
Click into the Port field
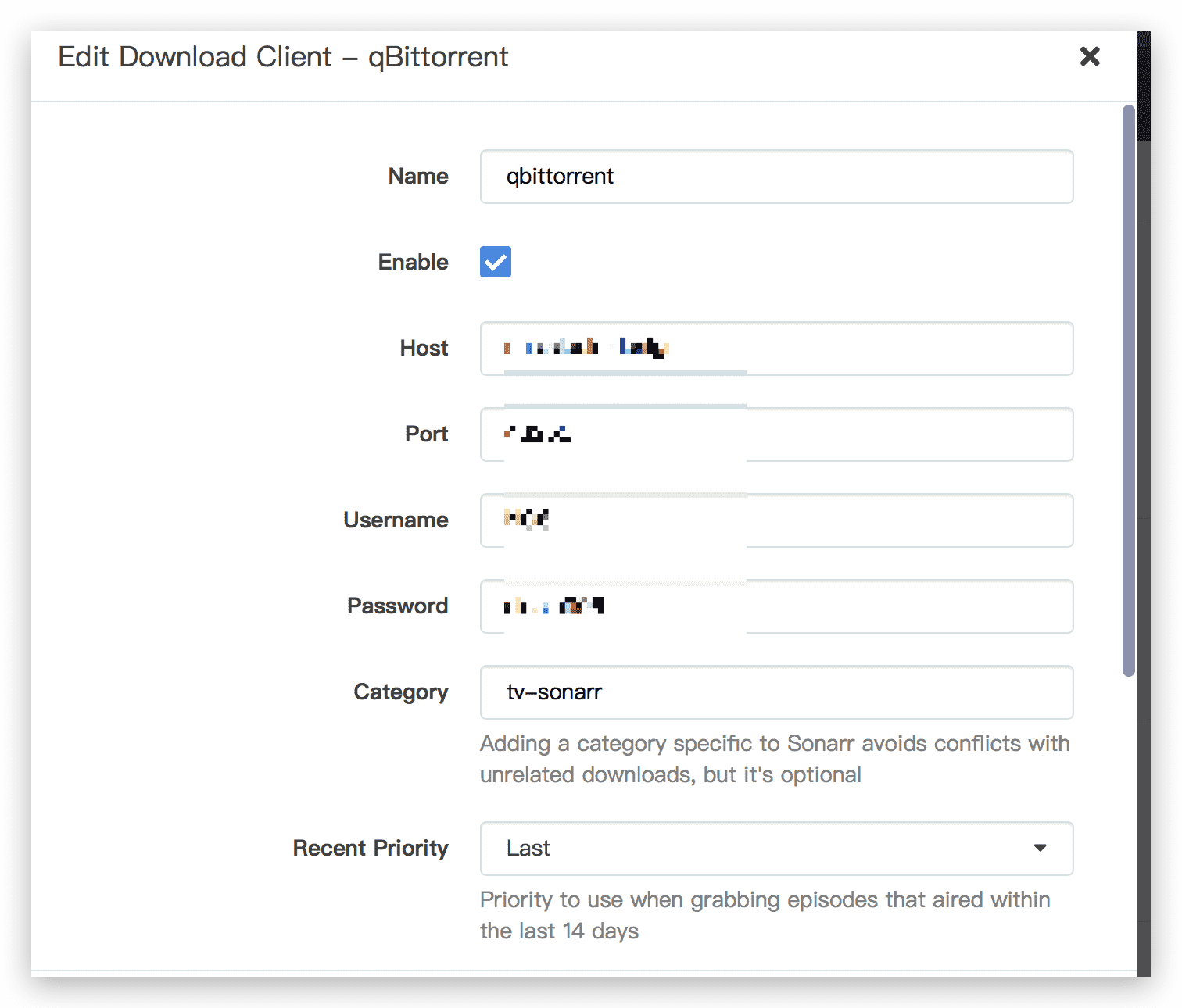776,434
